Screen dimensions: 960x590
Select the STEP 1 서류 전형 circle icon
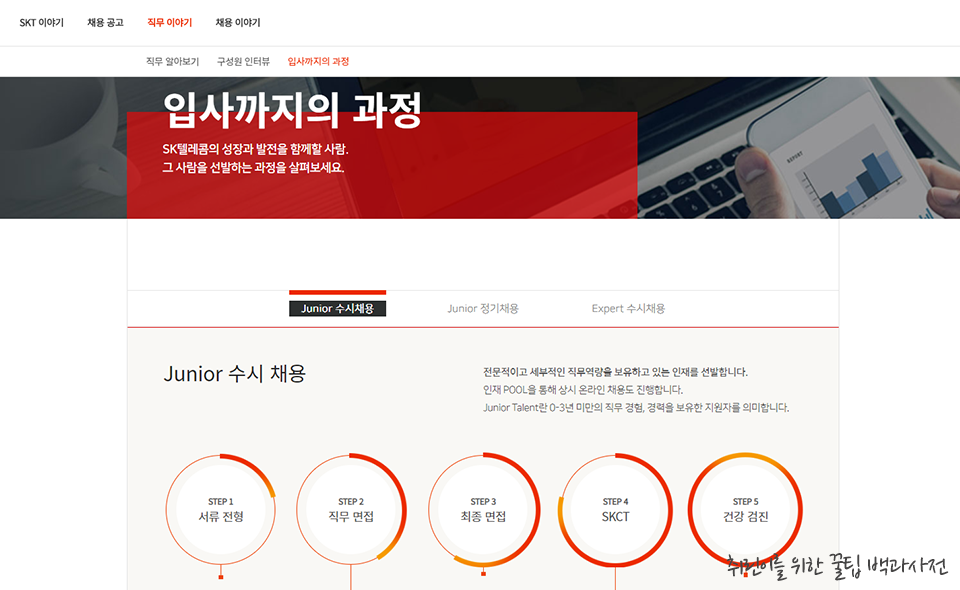click(222, 509)
